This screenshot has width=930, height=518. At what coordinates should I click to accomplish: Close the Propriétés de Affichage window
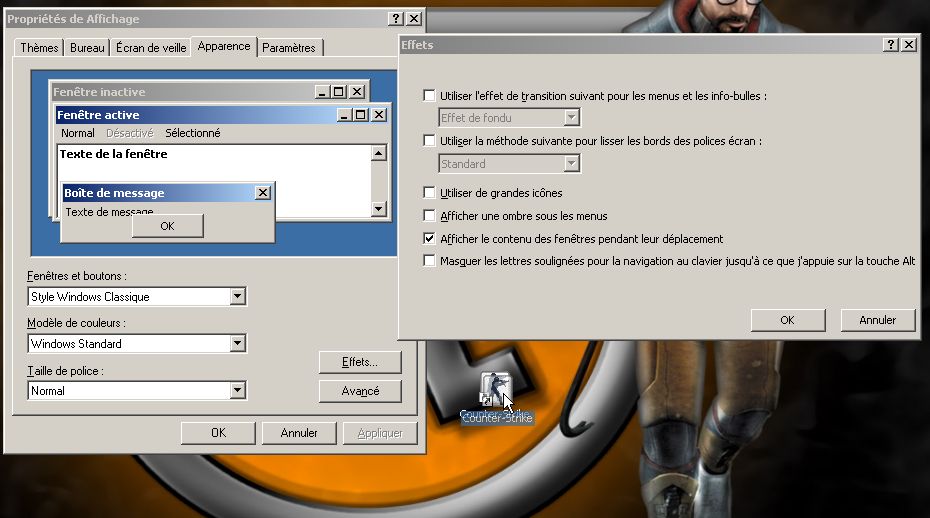(414, 19)
